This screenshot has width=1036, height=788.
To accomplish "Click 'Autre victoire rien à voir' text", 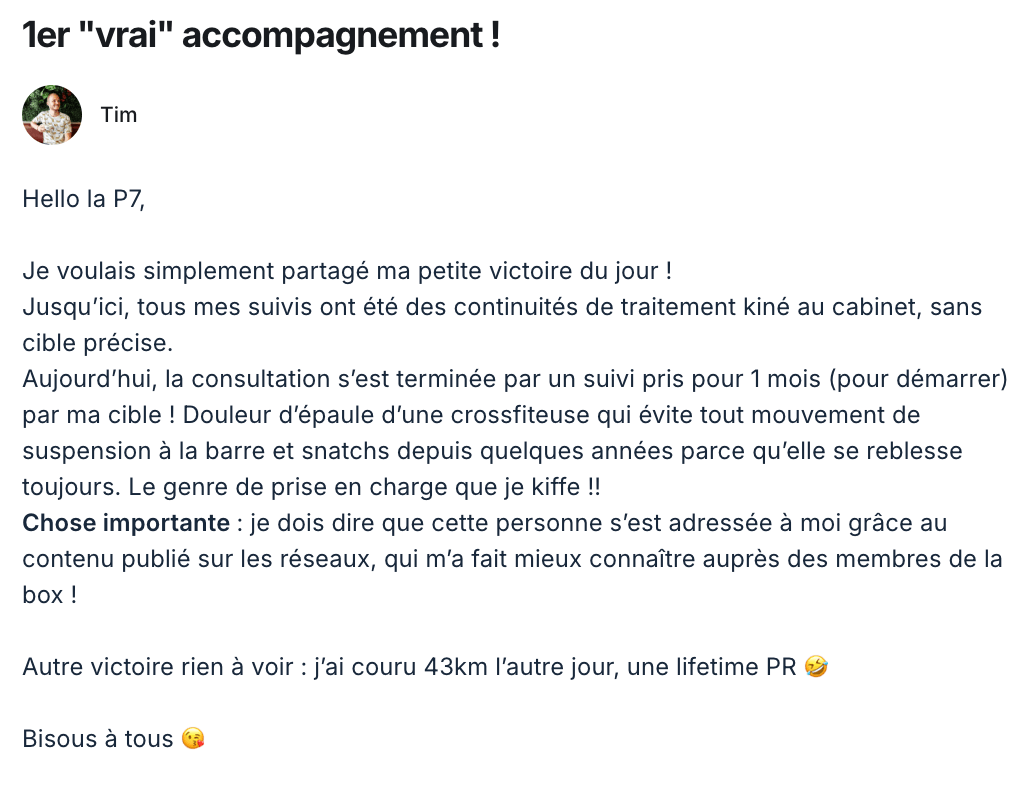I will pyautogui.click(x=158, y=666).
